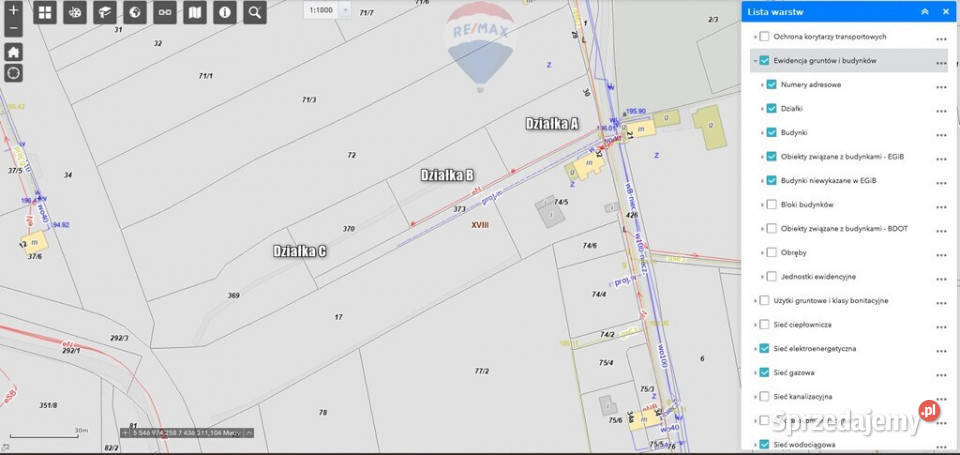Open the search magnifier tool
The width and height of the screenshot is (960, 455).
[x=255, y=13]
